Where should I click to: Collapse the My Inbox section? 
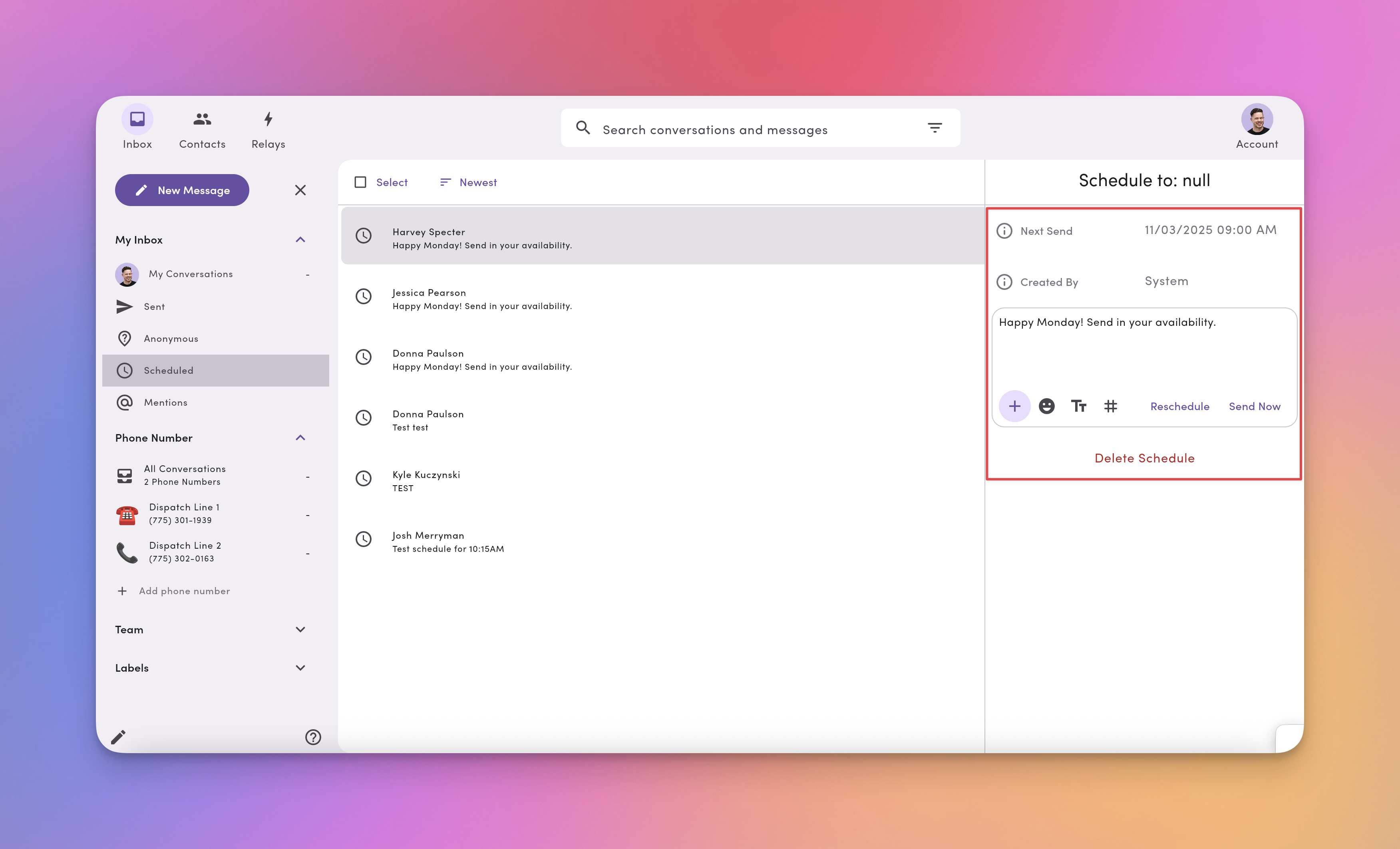300,239
